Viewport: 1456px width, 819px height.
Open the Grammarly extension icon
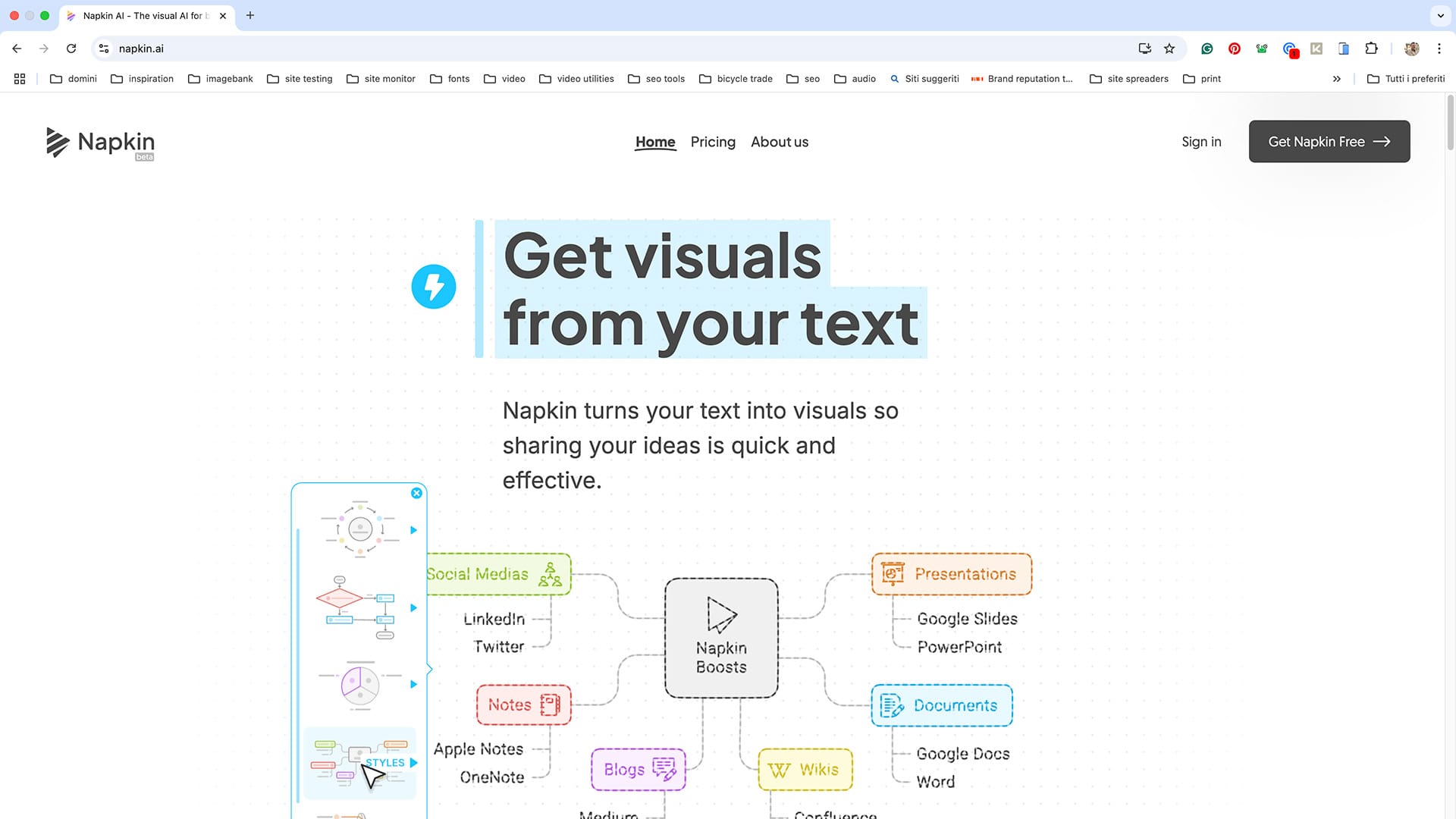(1207, 48)
